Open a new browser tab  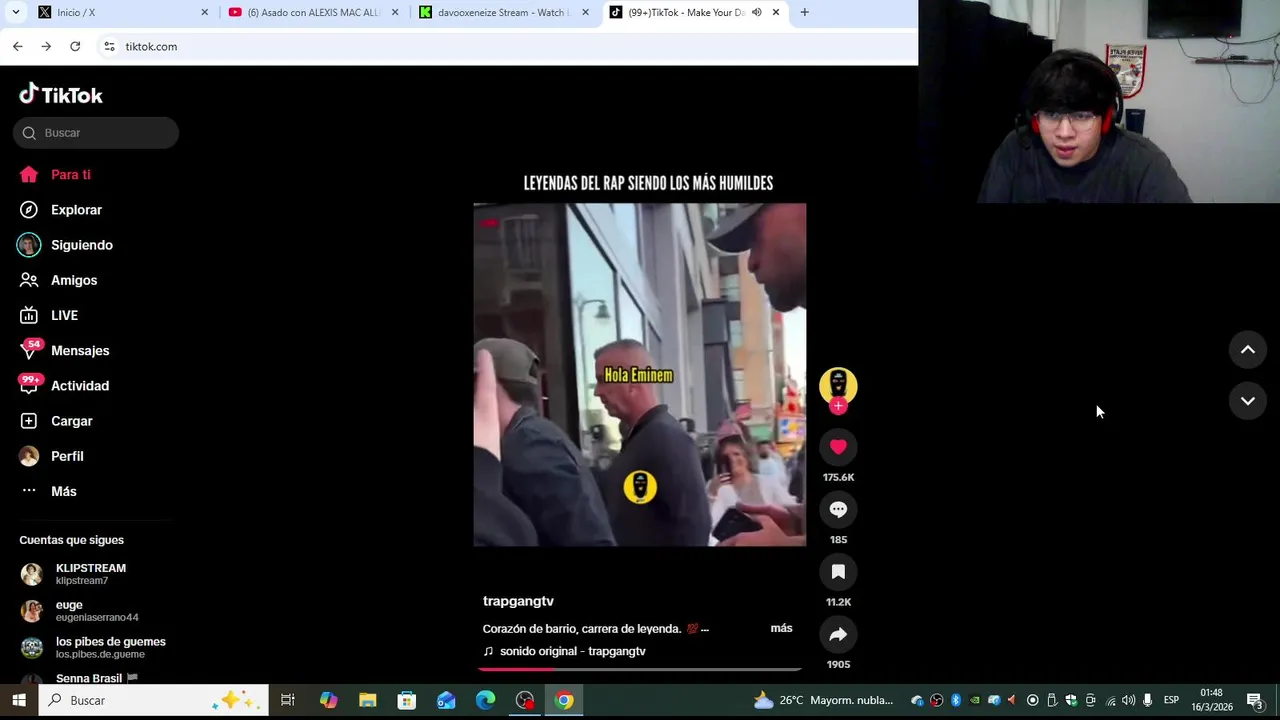point(804,13)
